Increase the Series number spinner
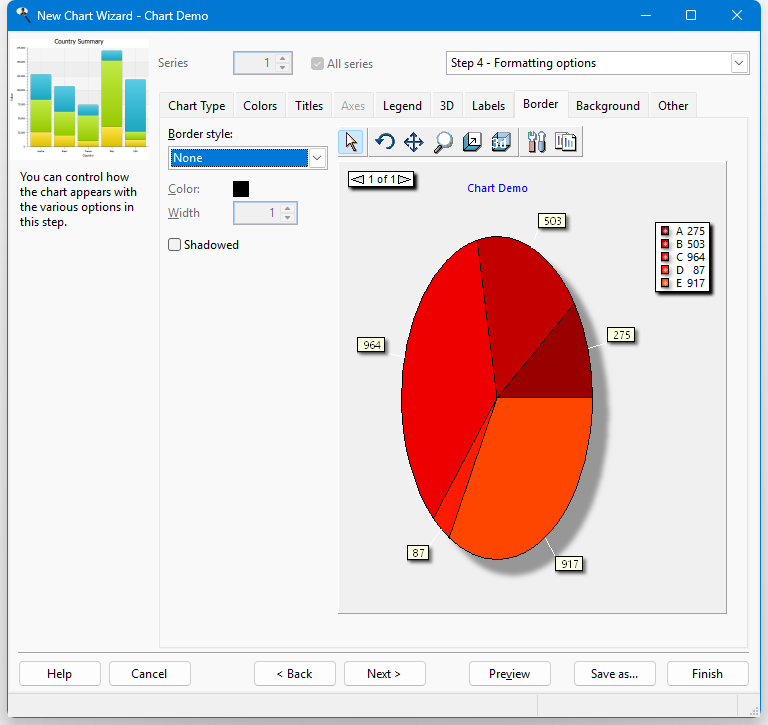This screenshot has height=725, width=768. 283,58
